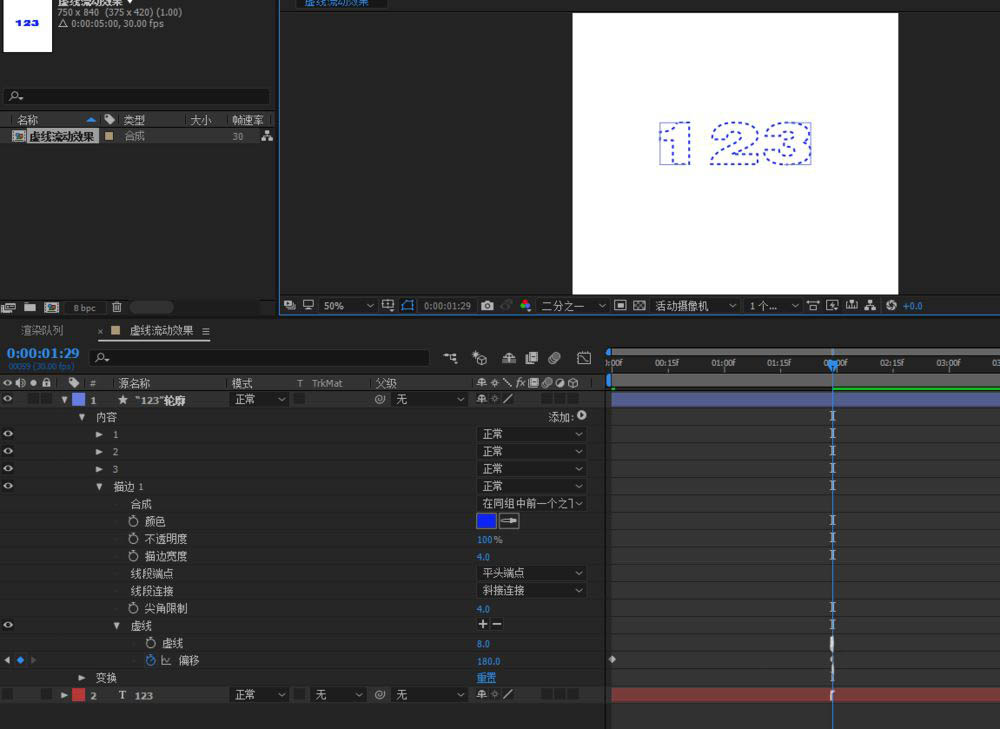The height and width of the screenshot is (729, 1000).
Task: Toggle the stopwatch on 偏移 property
Action: coord(152,661)
